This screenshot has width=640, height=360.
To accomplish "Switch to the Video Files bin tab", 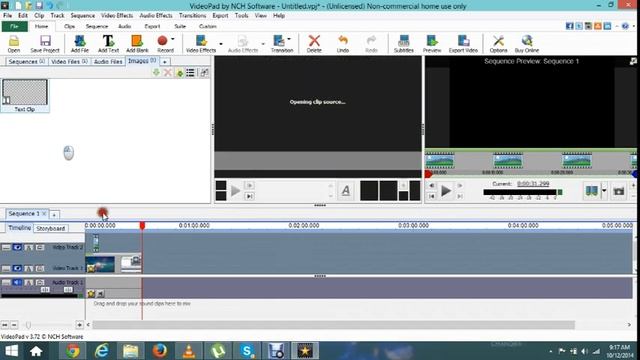I will click(x=69, y=62).
